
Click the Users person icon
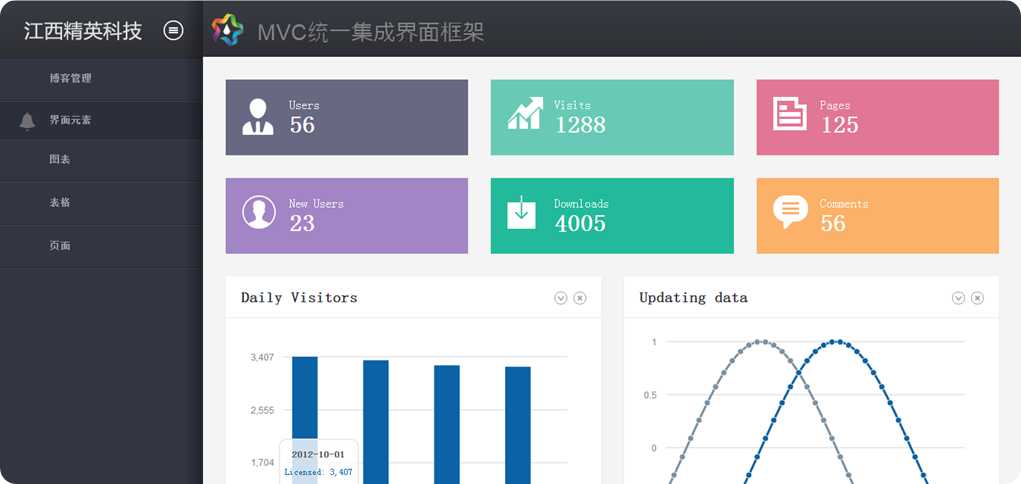[258, 117]
